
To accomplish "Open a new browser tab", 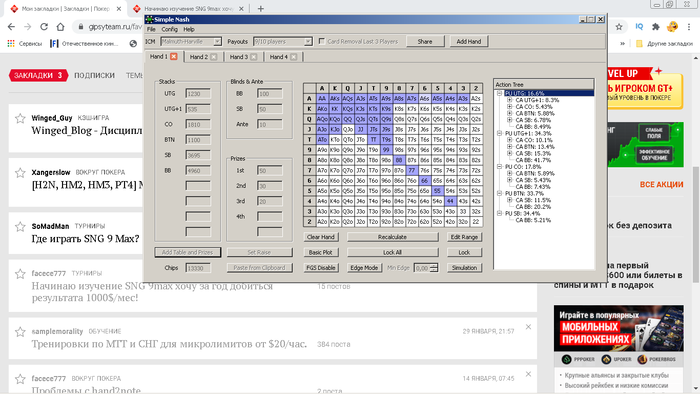I will coord(261,8).
